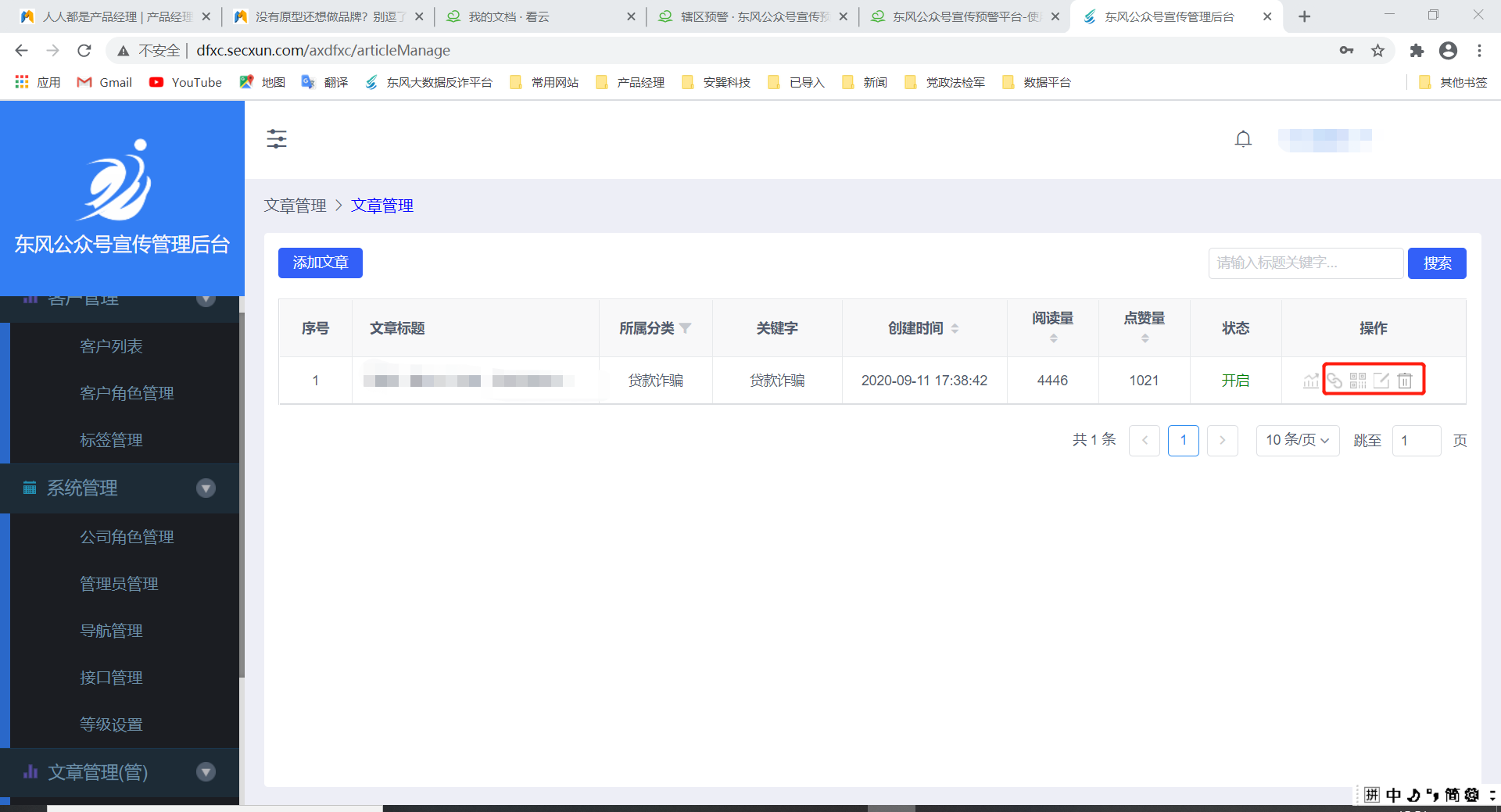Sort the table by 点赞量
1501x812 pixels.
coord(1145,338)
